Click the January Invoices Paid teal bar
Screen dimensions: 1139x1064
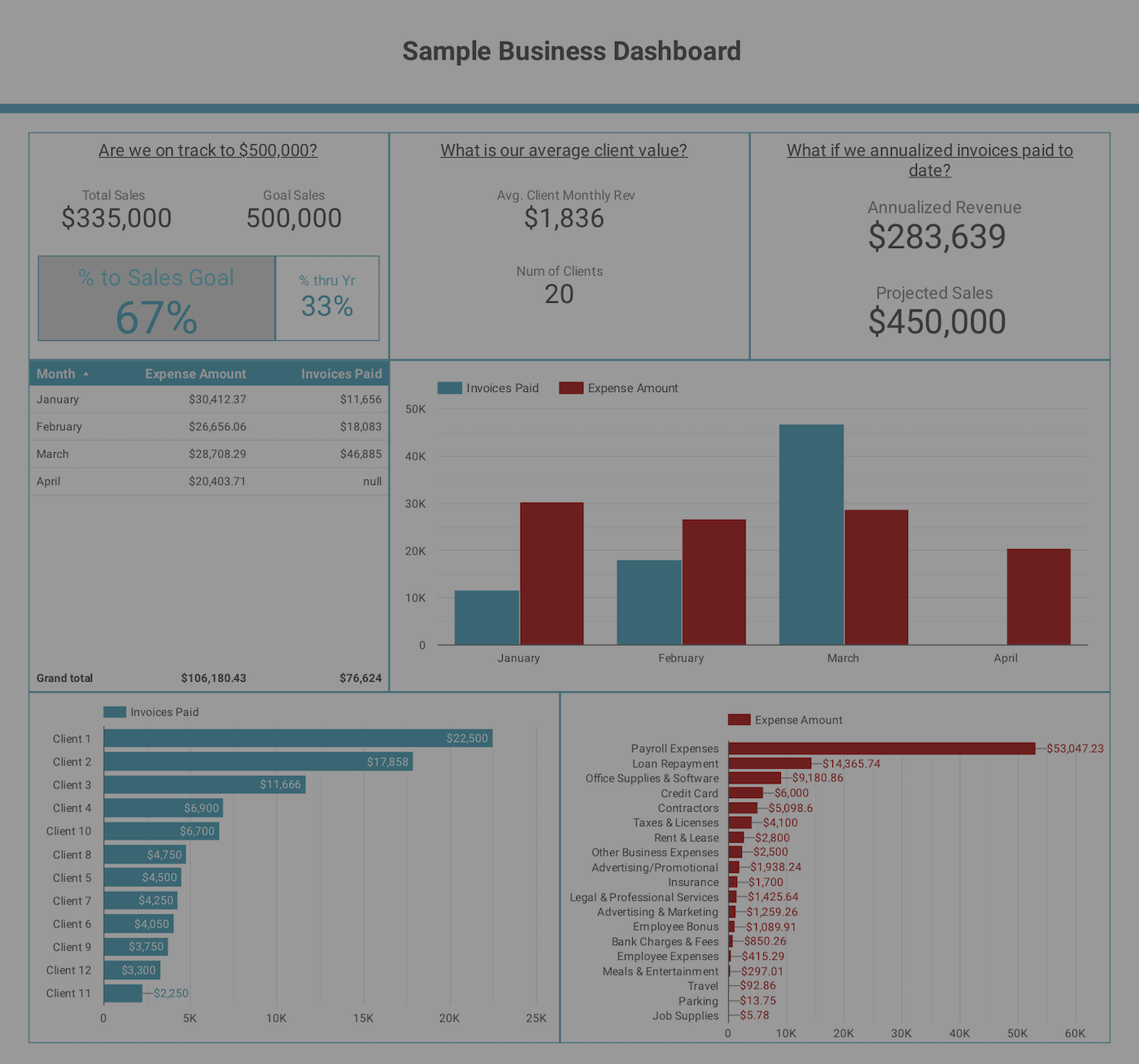pos(487,617)
